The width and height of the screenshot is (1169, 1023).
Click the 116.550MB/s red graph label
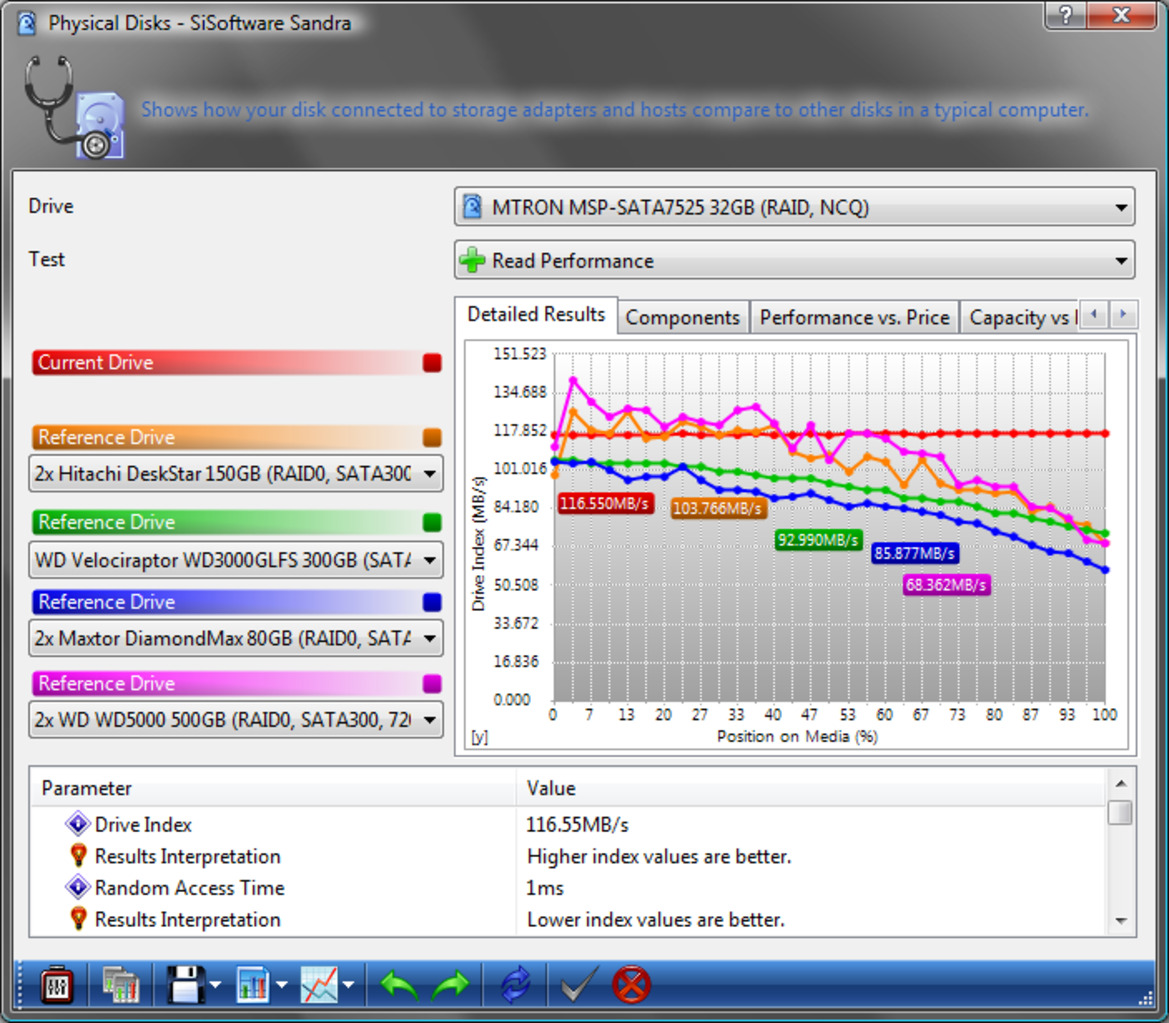(605, 503)
